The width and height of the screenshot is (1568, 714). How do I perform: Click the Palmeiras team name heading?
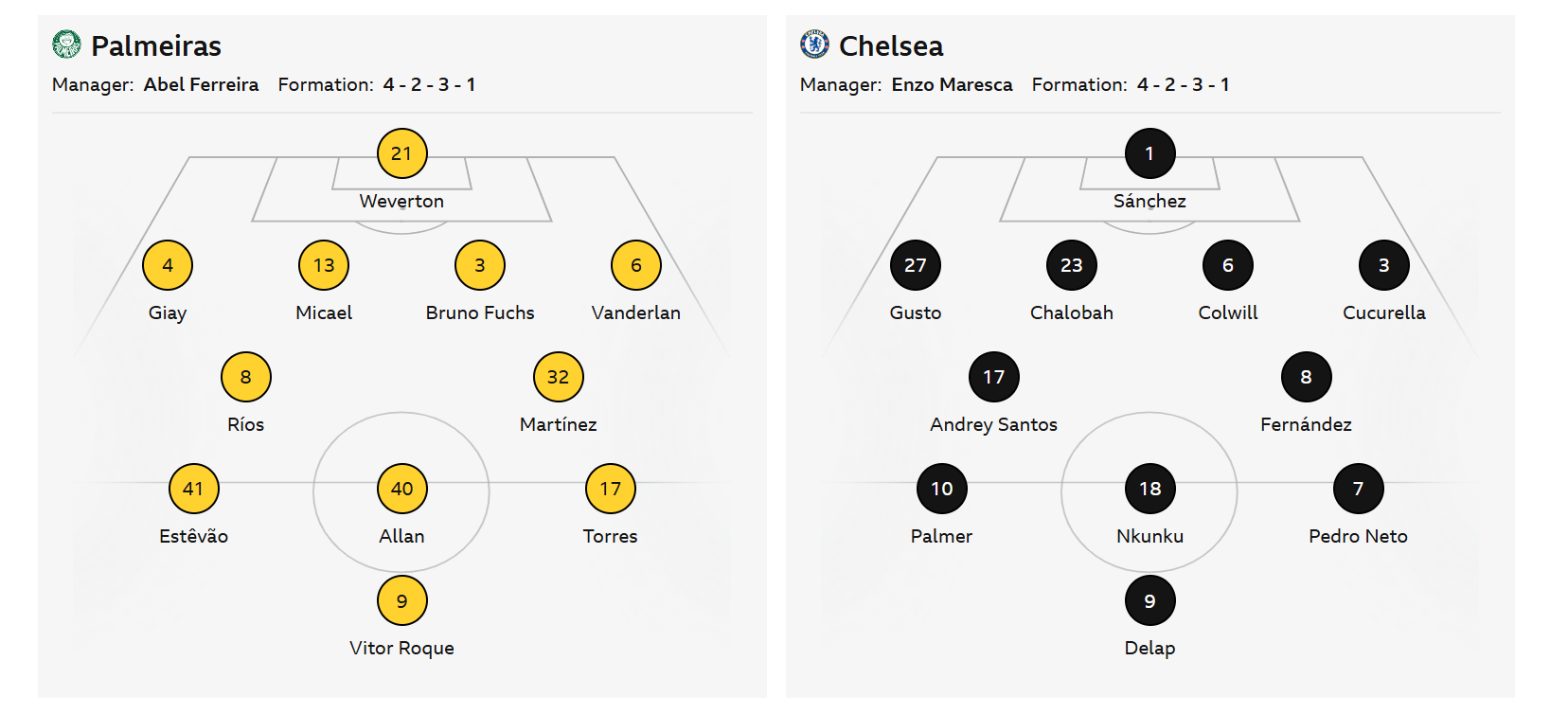point(156,45)
